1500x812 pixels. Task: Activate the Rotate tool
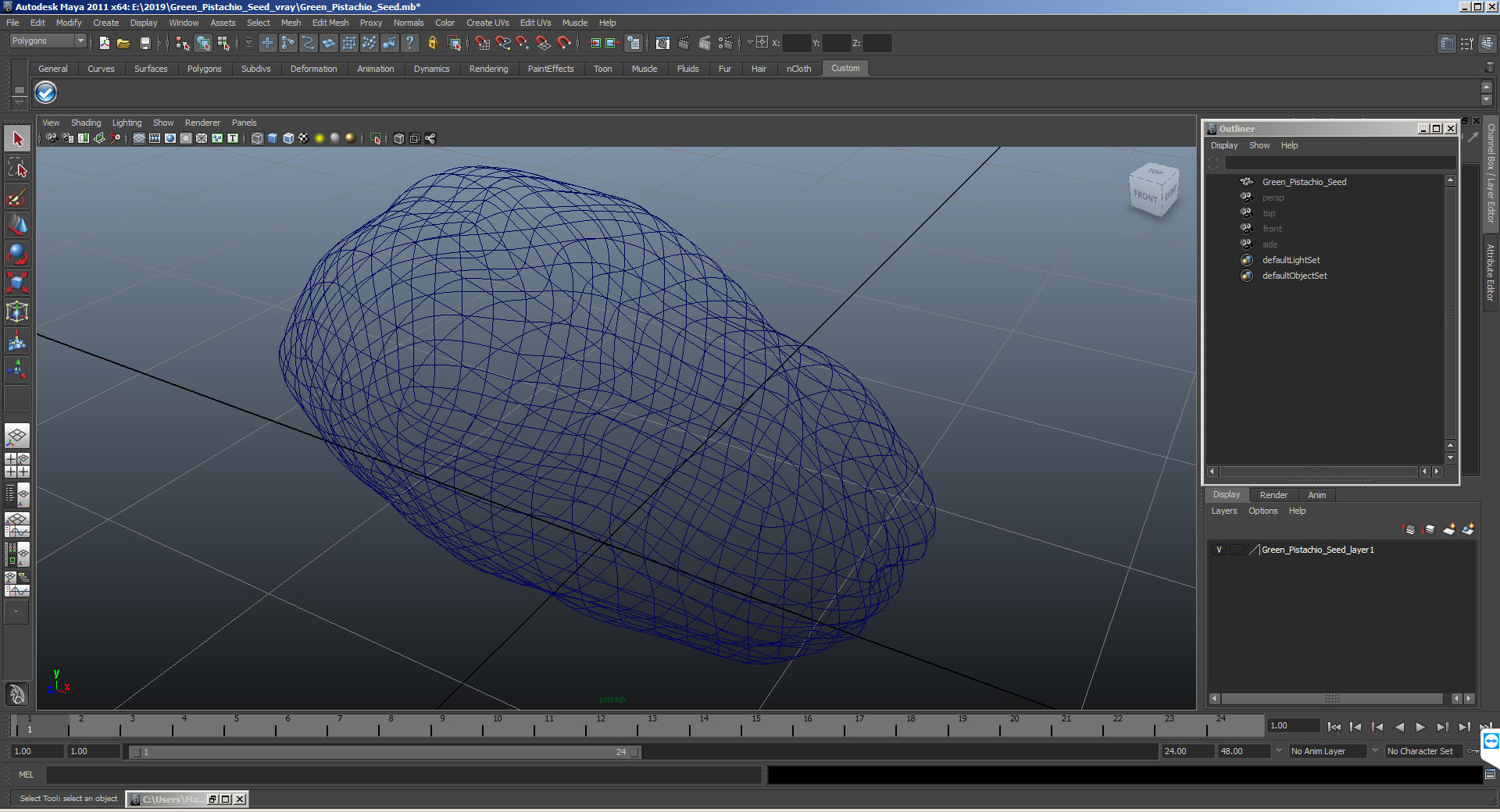(17, 254)
